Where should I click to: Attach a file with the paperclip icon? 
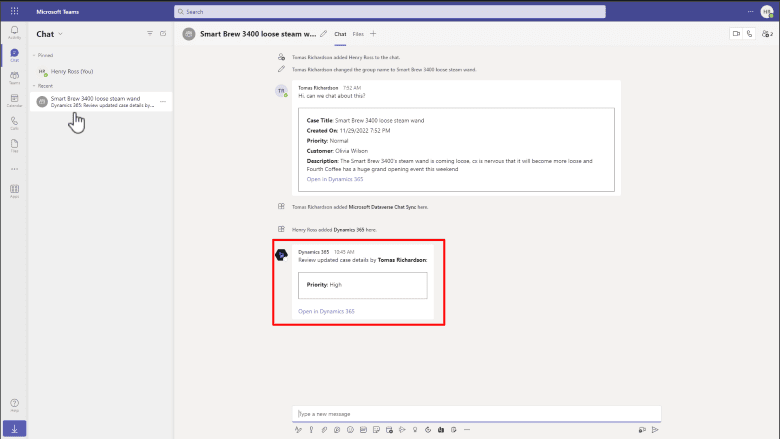coord(324,430)
